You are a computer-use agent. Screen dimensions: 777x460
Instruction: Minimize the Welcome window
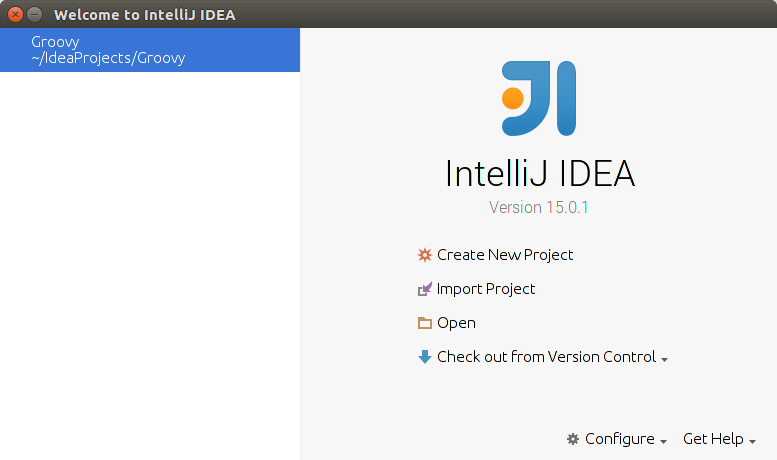[34, 14]
